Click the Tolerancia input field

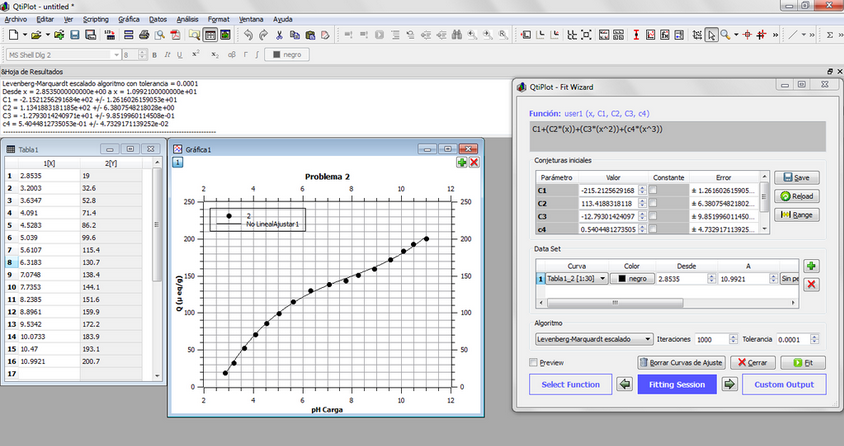click(793, 339)
